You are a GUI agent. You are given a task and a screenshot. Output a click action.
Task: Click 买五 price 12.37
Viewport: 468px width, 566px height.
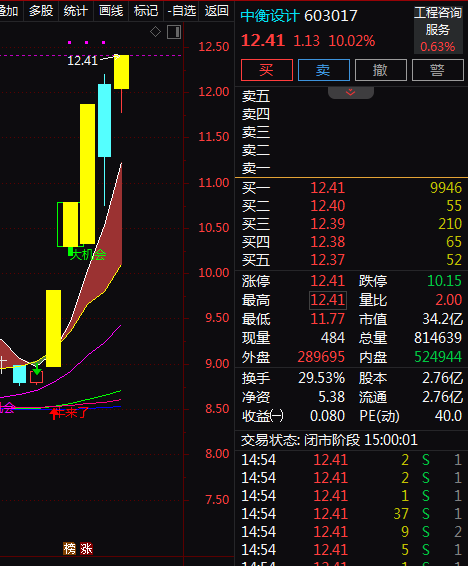coord(328,260)
